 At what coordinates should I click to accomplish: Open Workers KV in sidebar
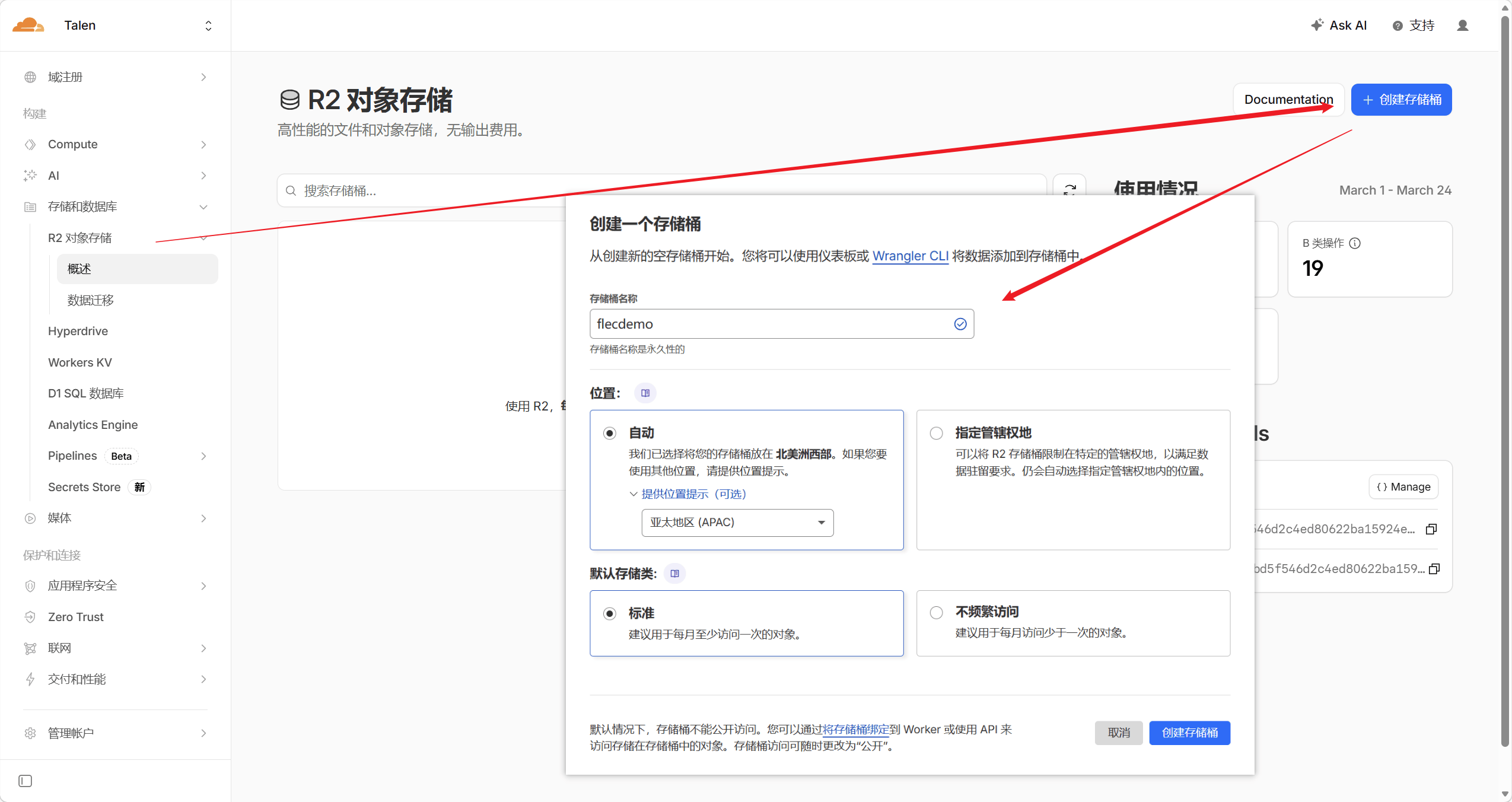coord(80,362)
